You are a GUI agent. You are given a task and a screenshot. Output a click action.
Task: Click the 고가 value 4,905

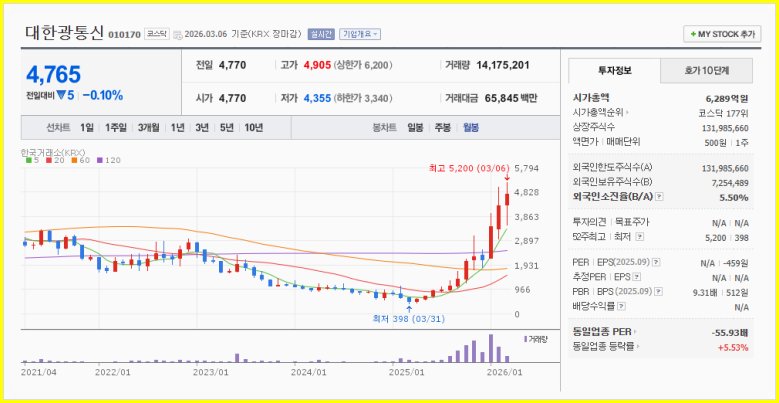tap(317, 65)
